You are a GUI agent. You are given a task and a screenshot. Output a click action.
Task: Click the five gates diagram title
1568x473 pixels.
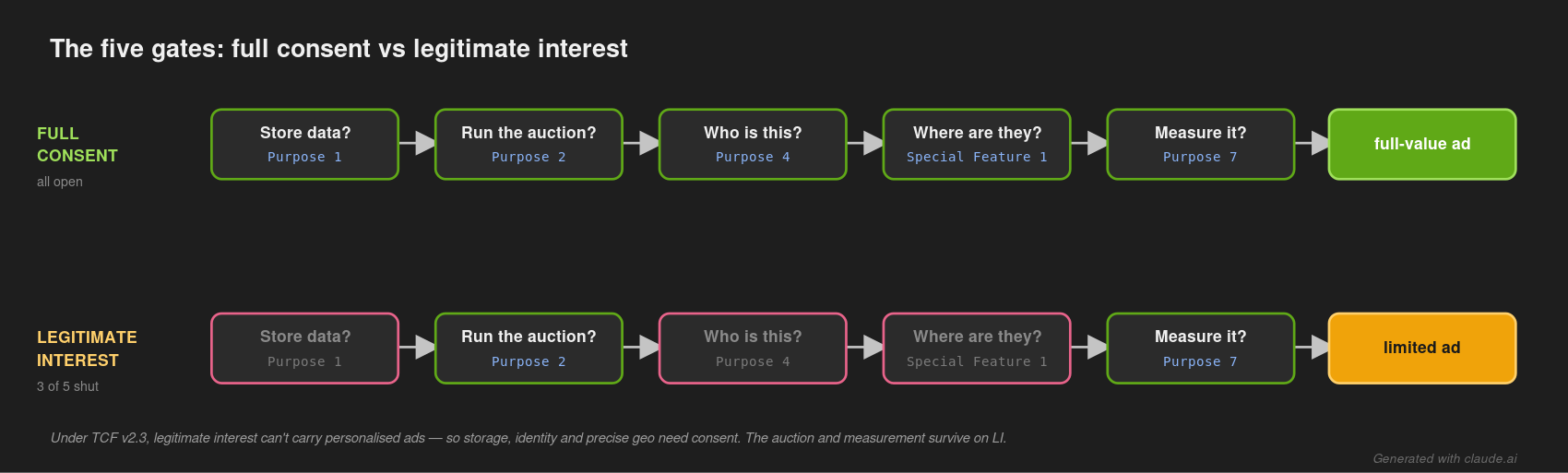pos(339,49)
